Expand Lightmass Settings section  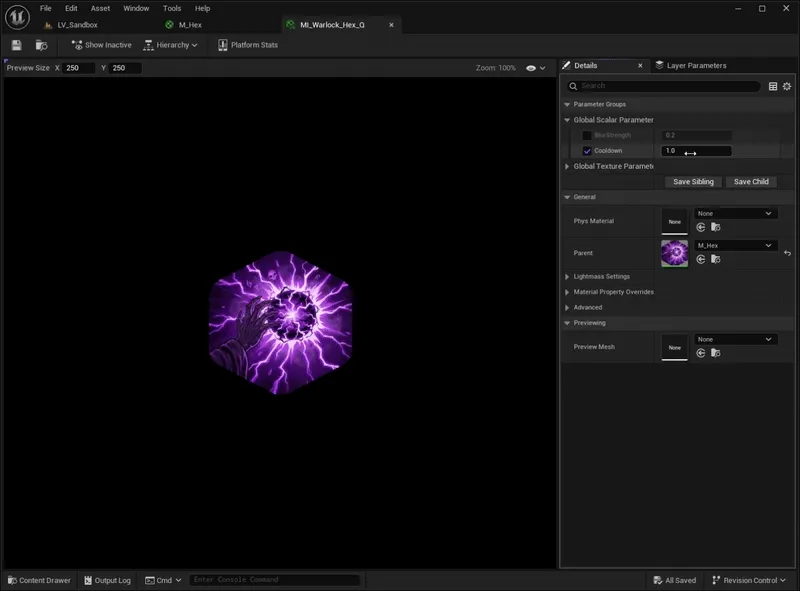[x=567, y=277]
